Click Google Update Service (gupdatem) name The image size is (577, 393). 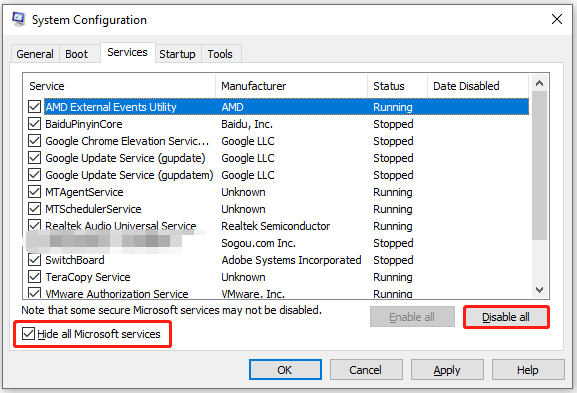[x=129, y=175]
